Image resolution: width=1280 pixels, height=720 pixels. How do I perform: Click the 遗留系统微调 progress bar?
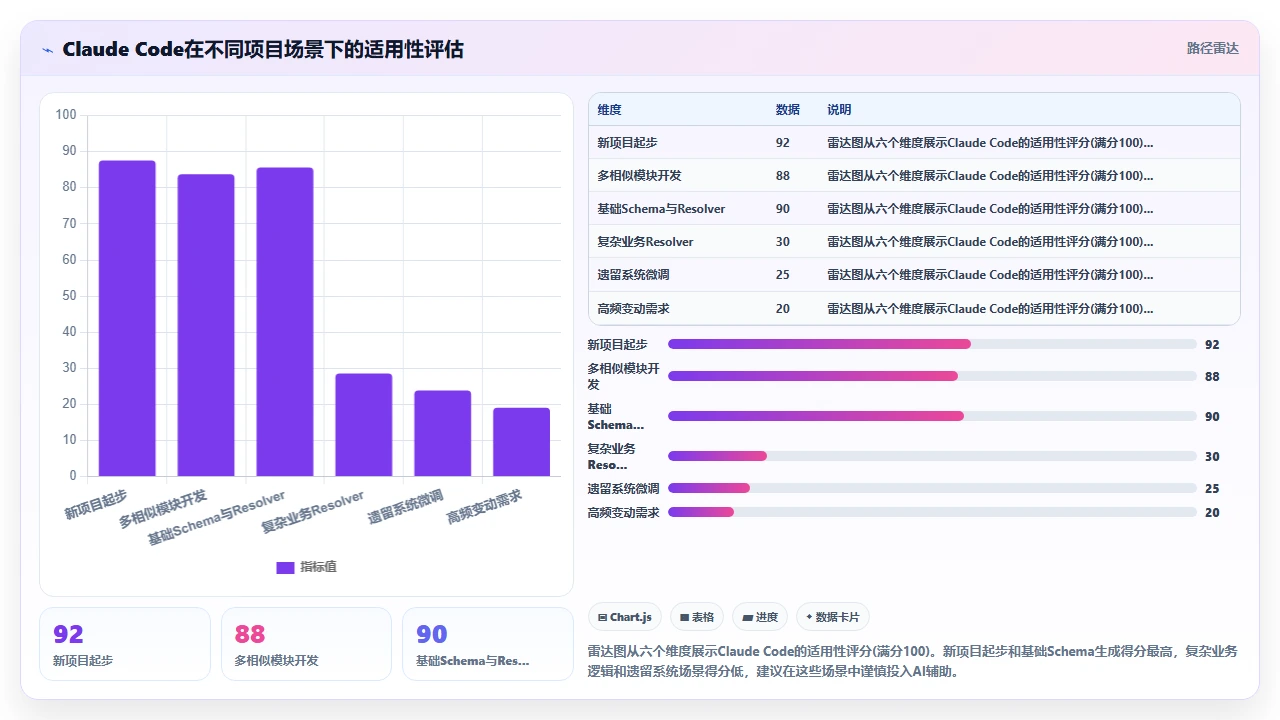pos(932,488)
